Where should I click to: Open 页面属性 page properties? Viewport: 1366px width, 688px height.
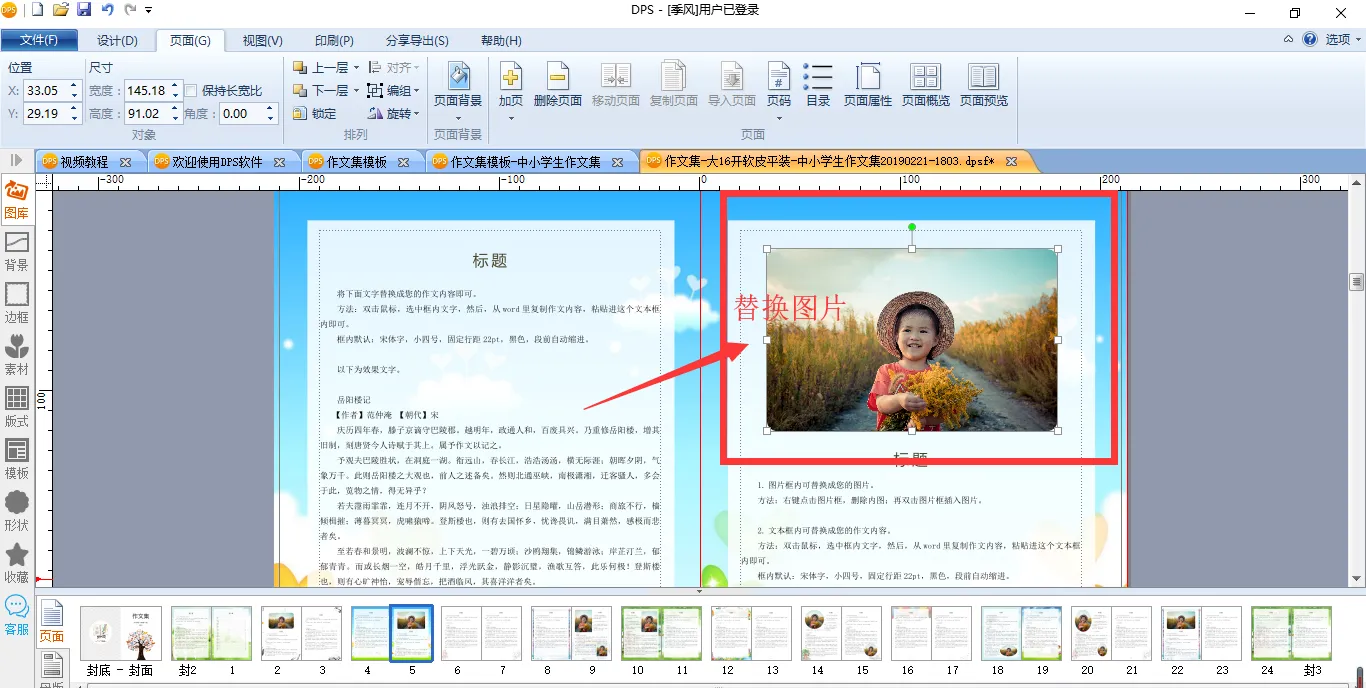(x=868, y=85)
